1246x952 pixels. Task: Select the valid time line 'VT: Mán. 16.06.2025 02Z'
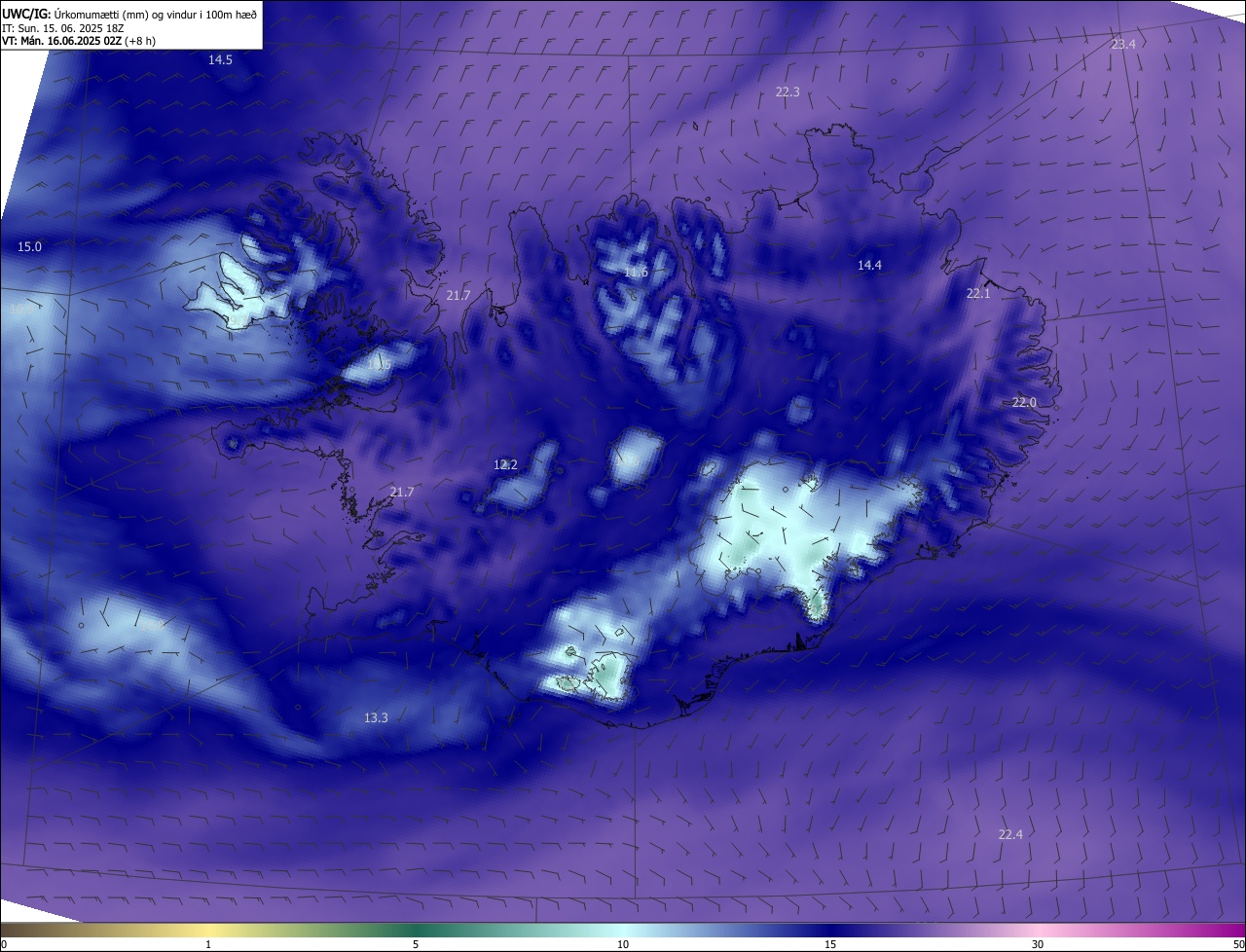tap(62, 41)
